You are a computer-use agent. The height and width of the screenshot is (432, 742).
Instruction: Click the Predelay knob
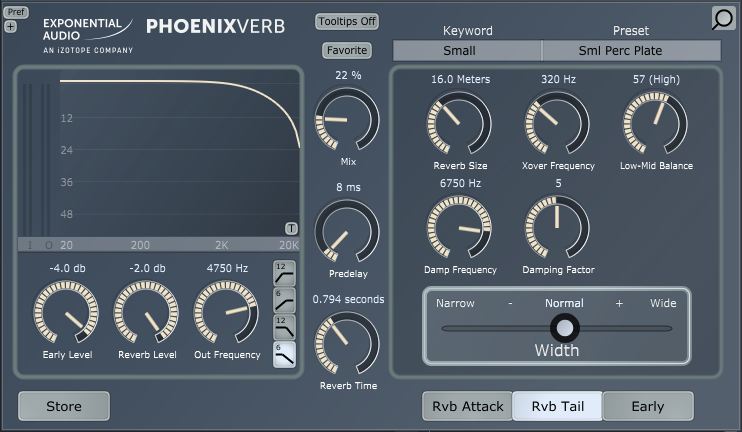click(347, 231)
